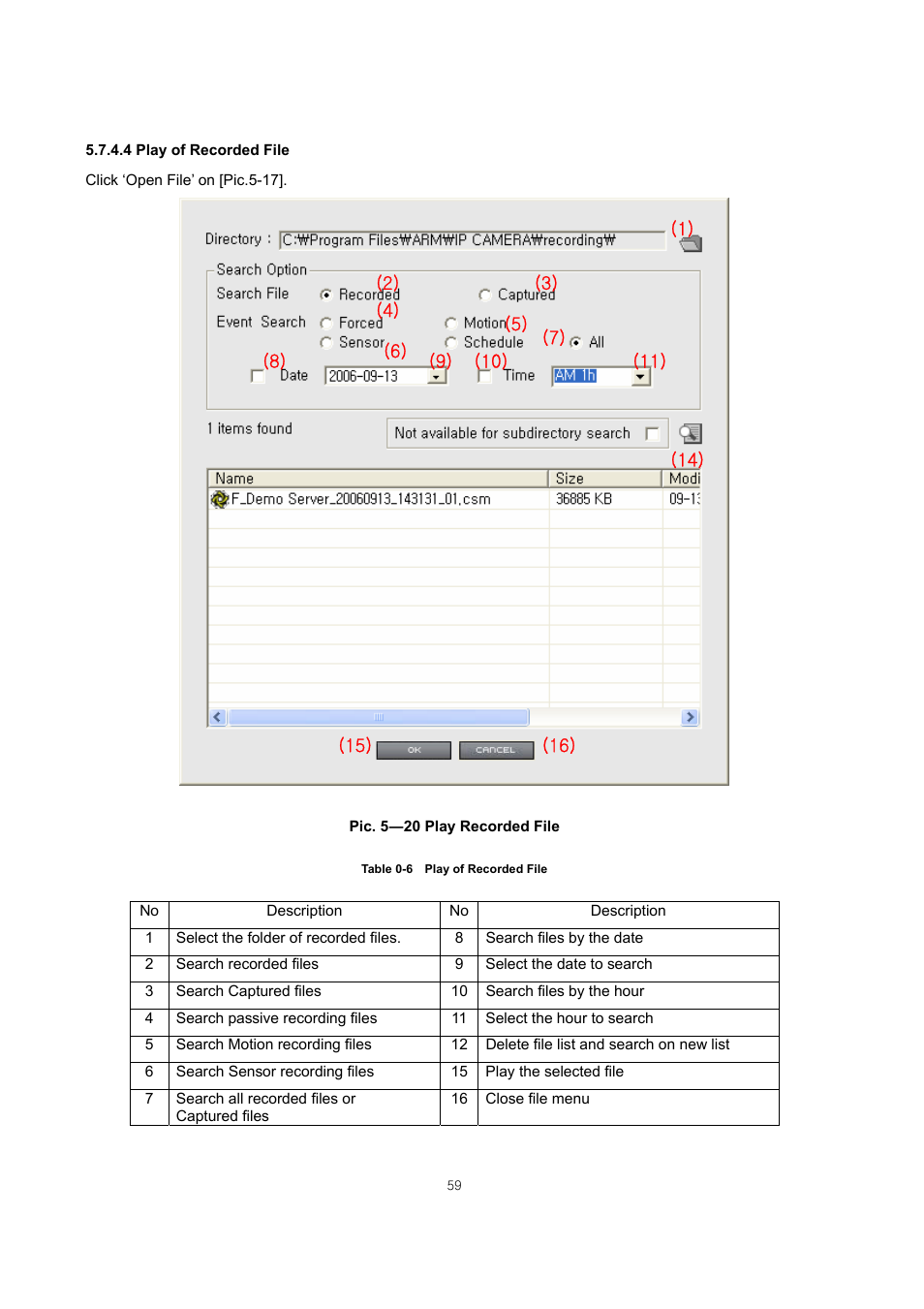Click the 09-13 modified date cell
This screenshot has height=1309, width=924.
684,499
